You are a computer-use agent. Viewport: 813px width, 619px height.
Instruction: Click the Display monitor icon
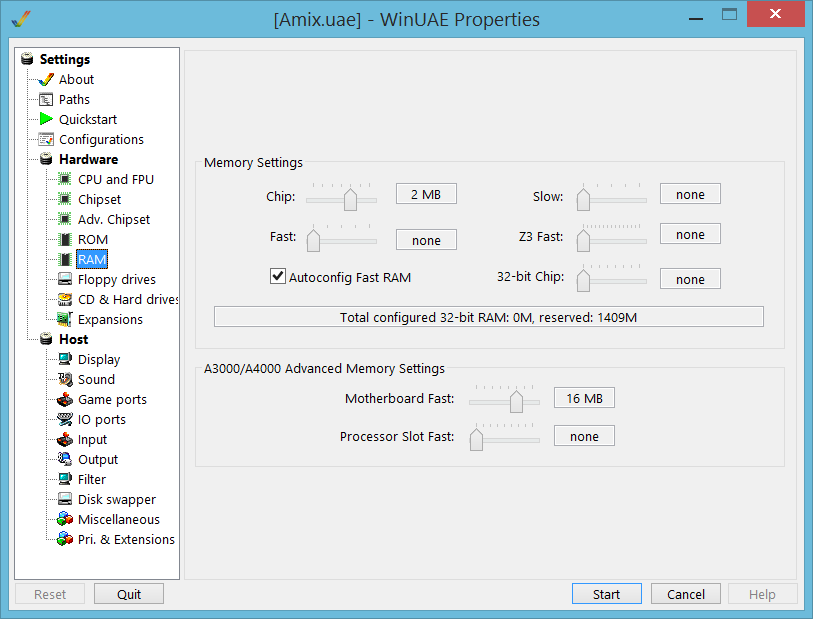[x=65, y=359]
